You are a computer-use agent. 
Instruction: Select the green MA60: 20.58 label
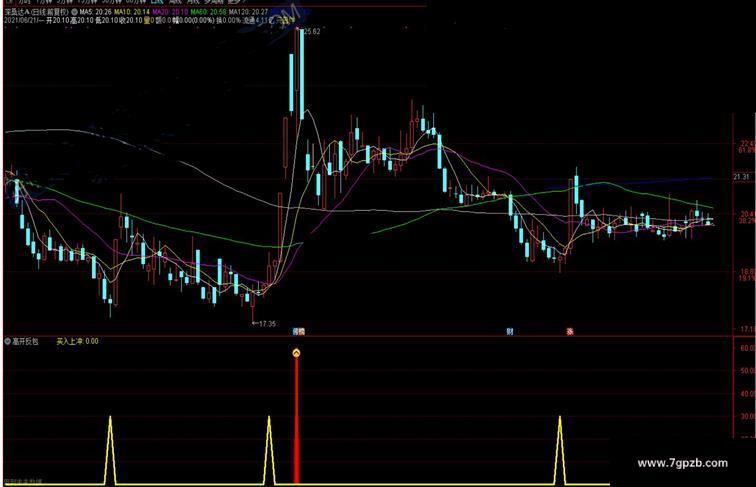pos(208,12)
